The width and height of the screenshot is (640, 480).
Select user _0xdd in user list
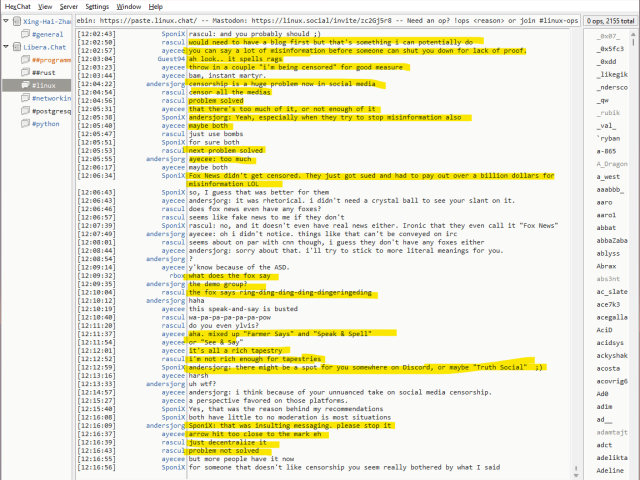(606, 62)
